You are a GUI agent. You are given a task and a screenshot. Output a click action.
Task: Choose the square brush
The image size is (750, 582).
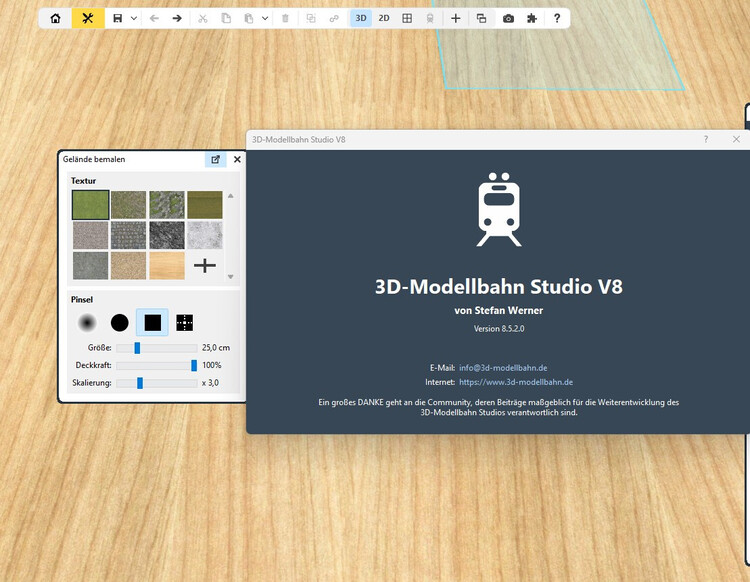tap(153, 323)
